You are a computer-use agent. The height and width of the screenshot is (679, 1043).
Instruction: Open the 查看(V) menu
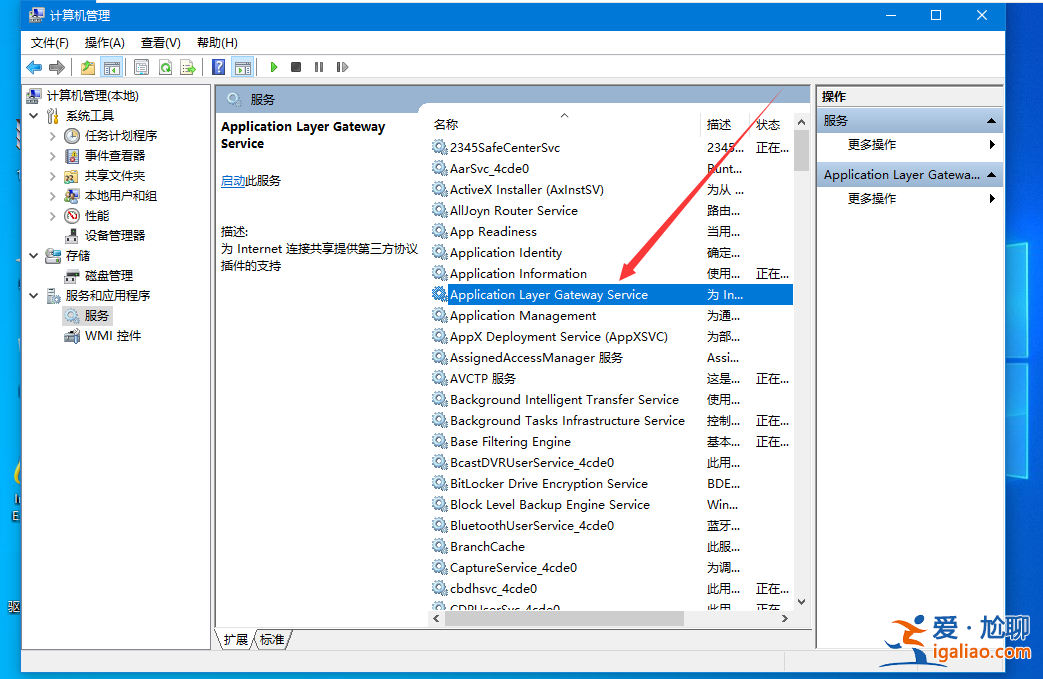coord(160,42)
